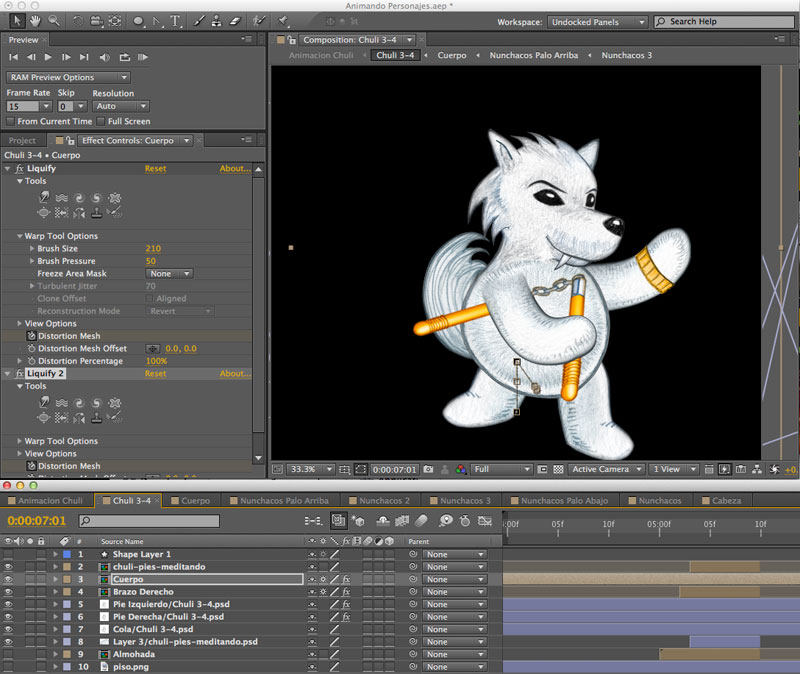800x674 pixels.
Task: Toggle transparency grid in viewer
Action: click(x=558, y=469)
